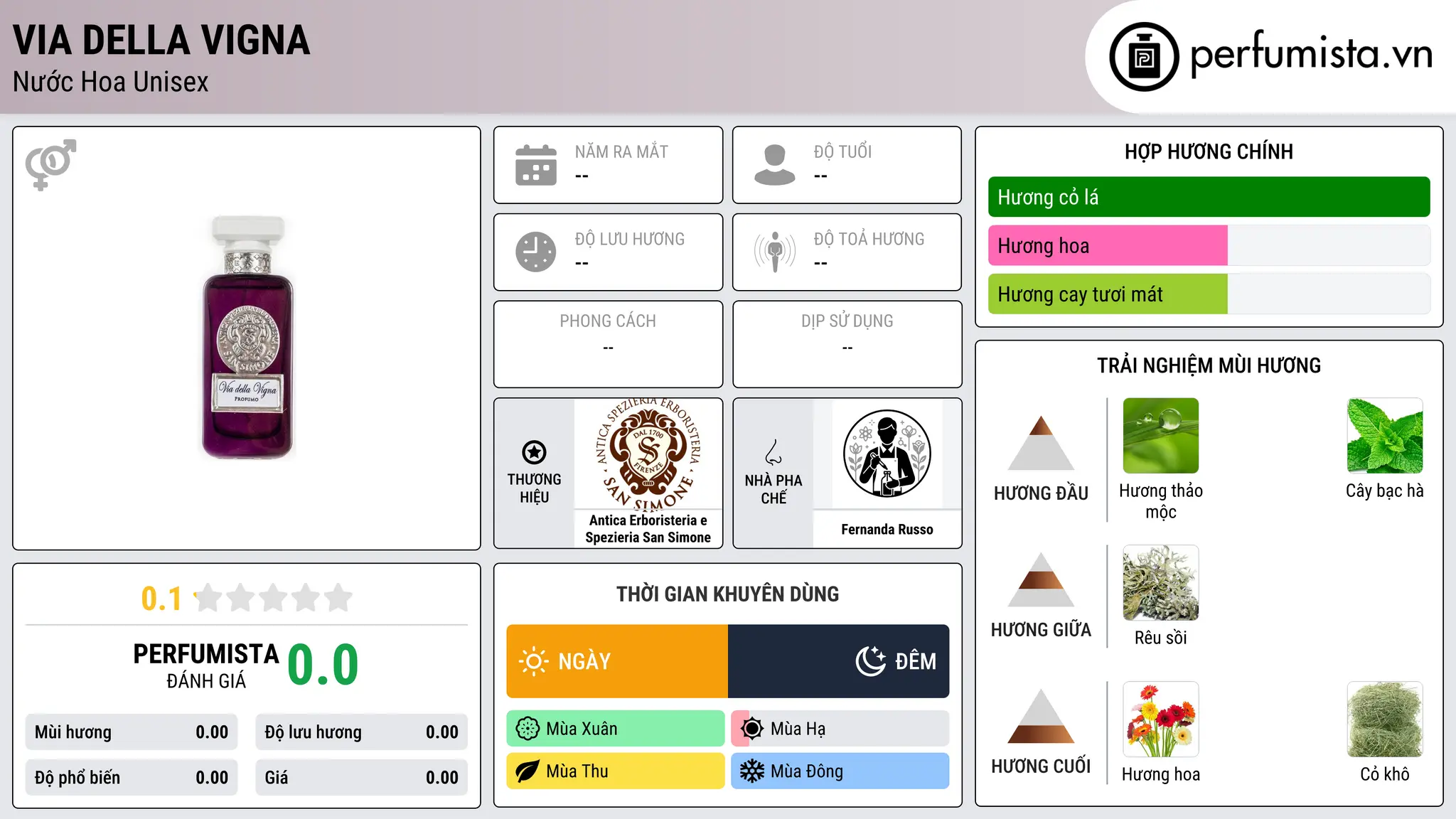Select the dark Đêm time segment

(x=839, y=661)
